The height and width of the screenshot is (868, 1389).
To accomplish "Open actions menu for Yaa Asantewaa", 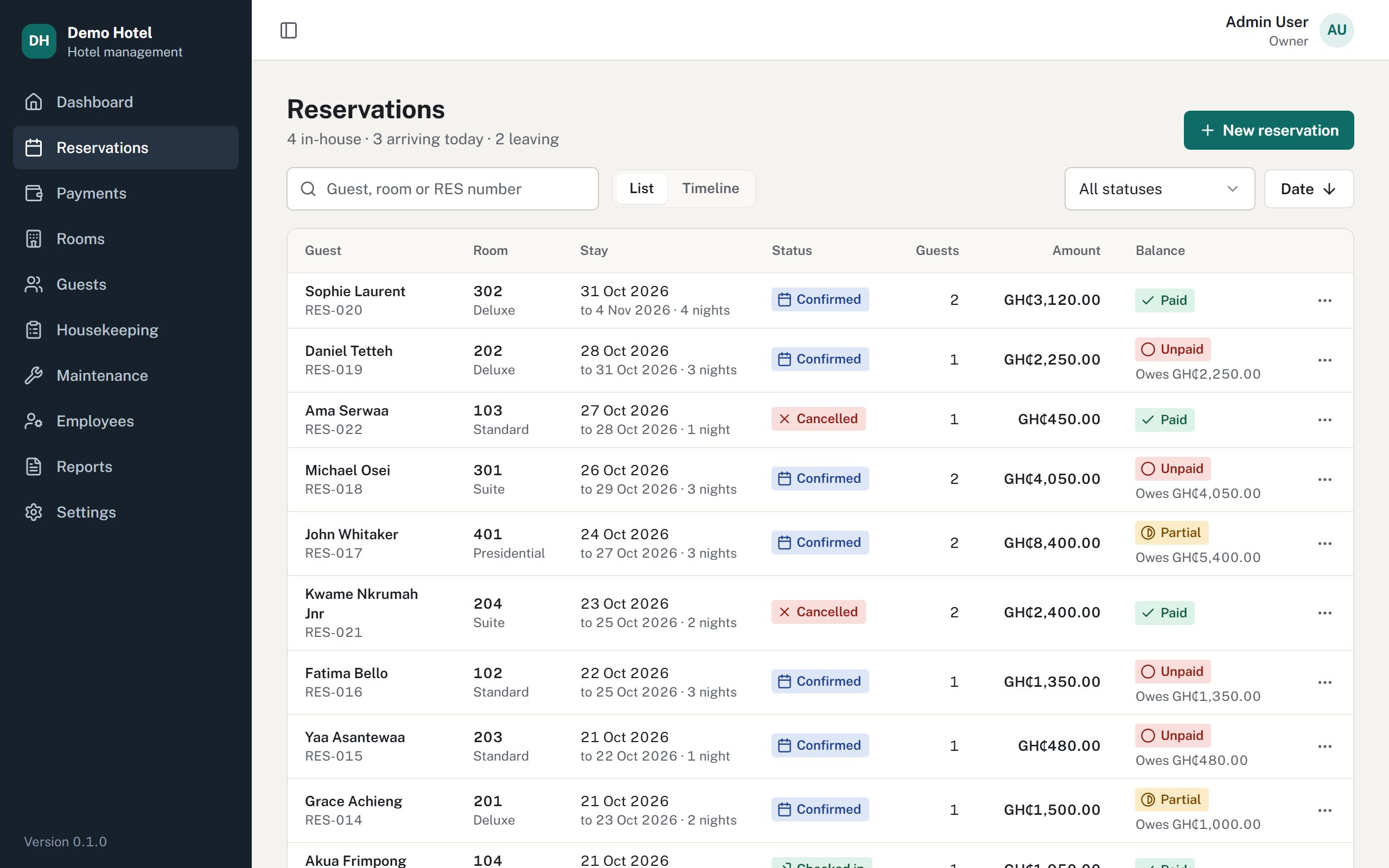I will (1325, 746).
